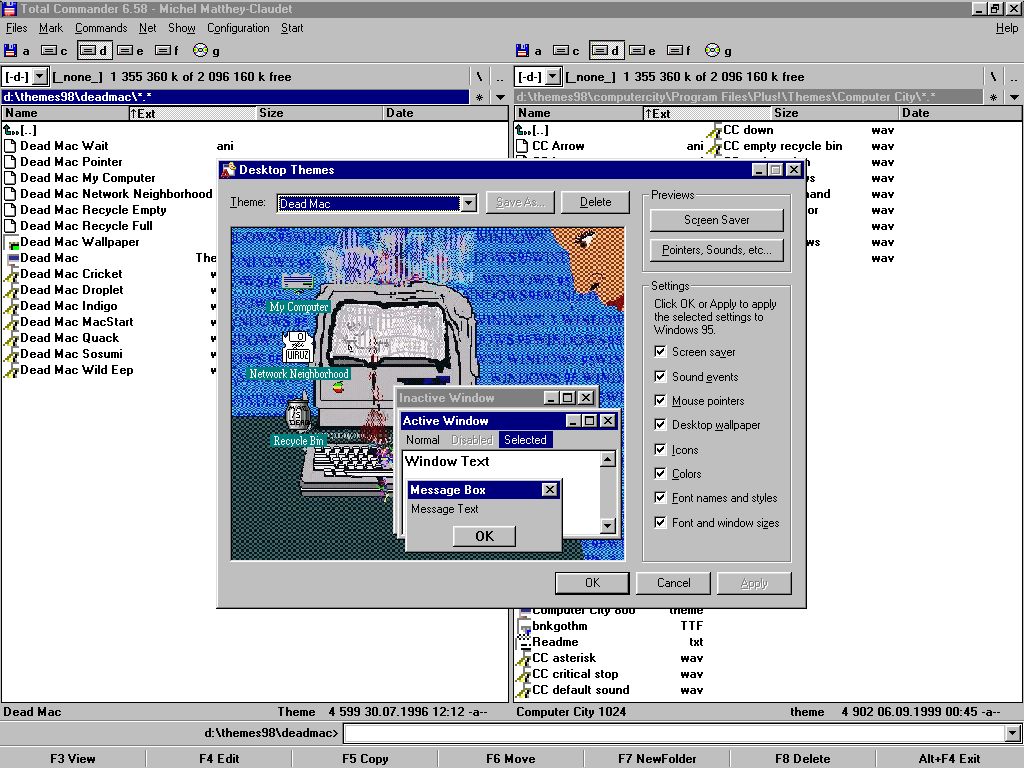Click Dead Mac Wallpaper file icon
The image size is (1024, 768).
click(x=11, y=242)
